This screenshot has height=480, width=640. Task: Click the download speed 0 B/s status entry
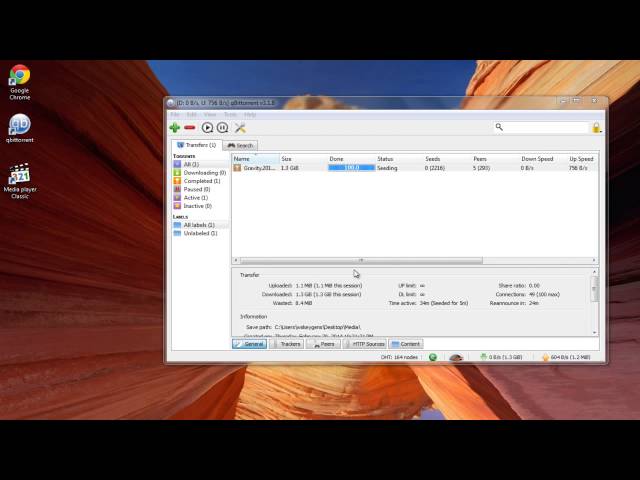pos(501,357)
